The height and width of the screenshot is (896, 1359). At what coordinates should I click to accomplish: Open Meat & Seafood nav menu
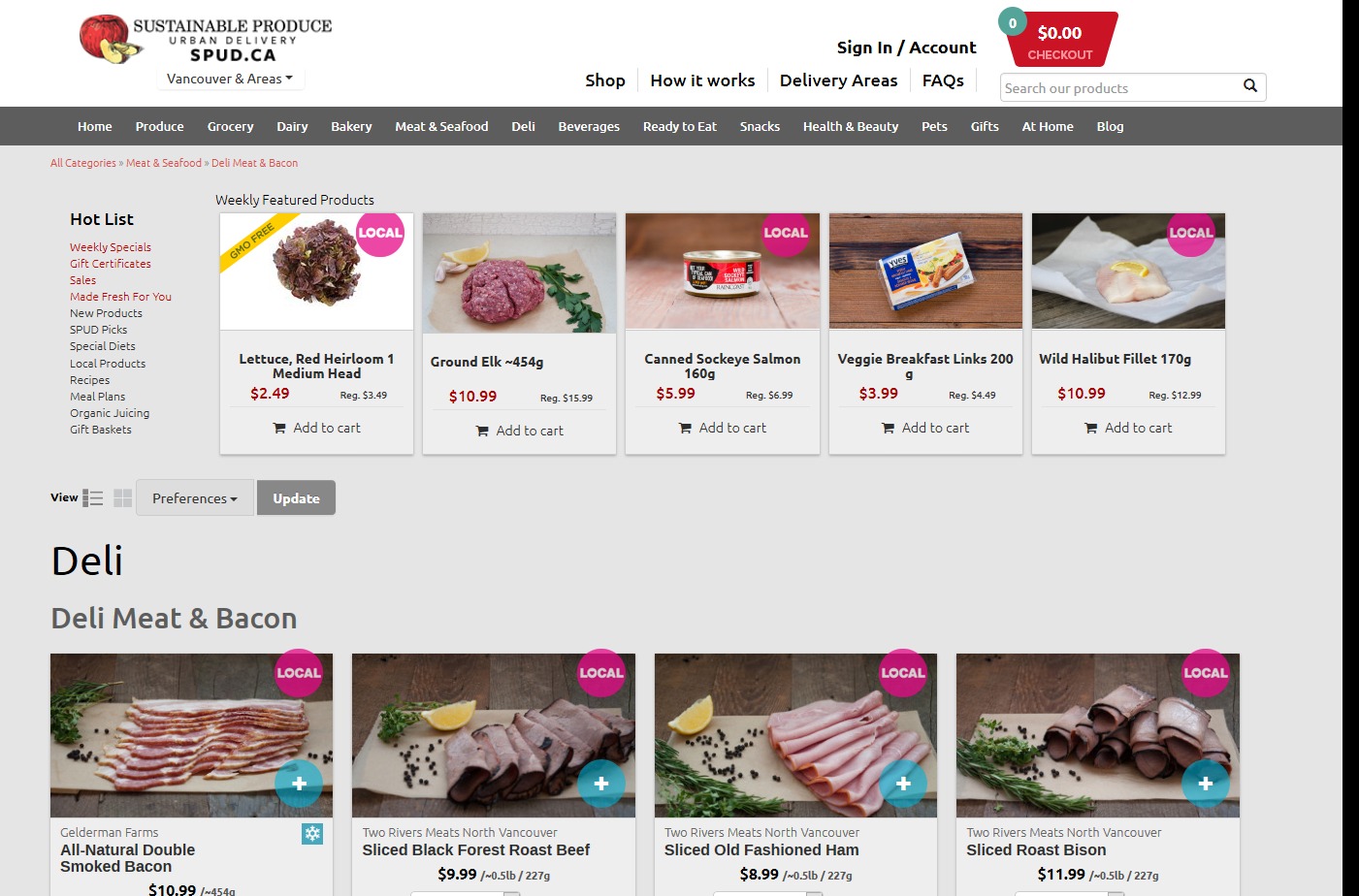[x=441, y=126]
